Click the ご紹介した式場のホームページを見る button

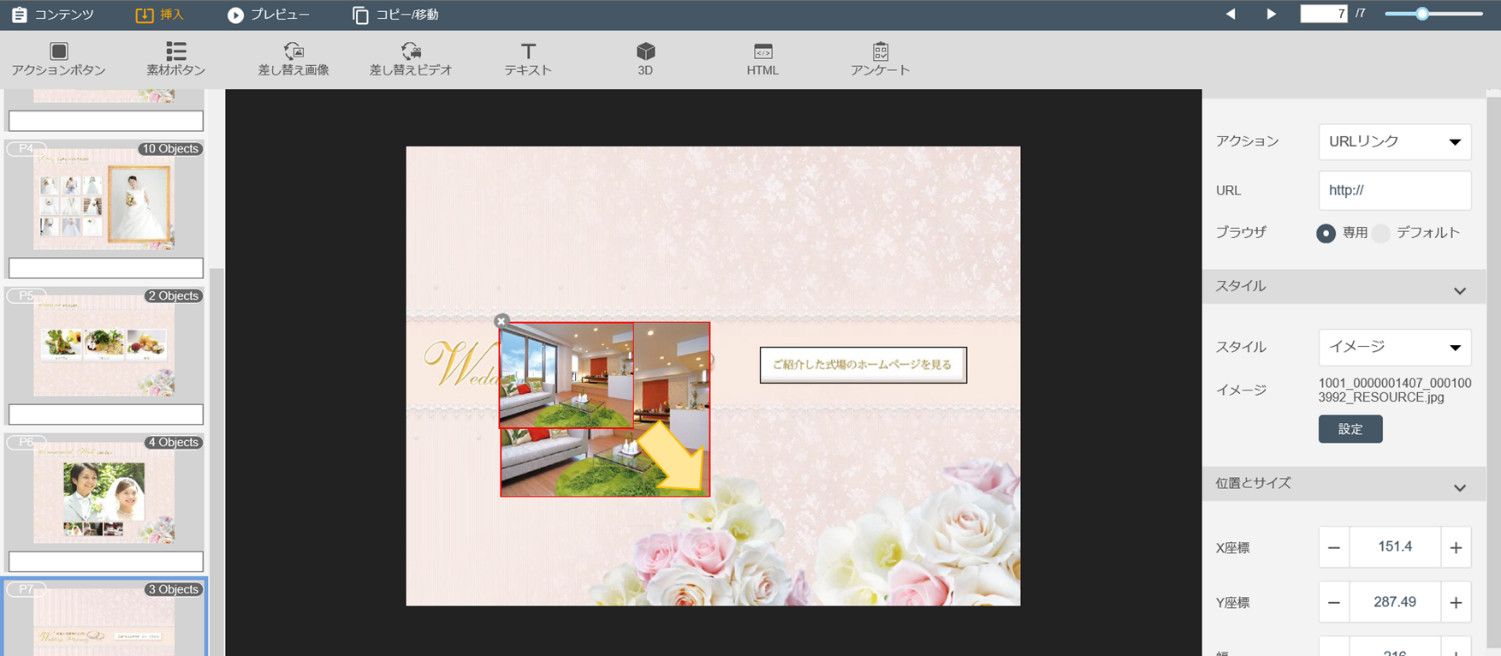[x=863, y=365]
